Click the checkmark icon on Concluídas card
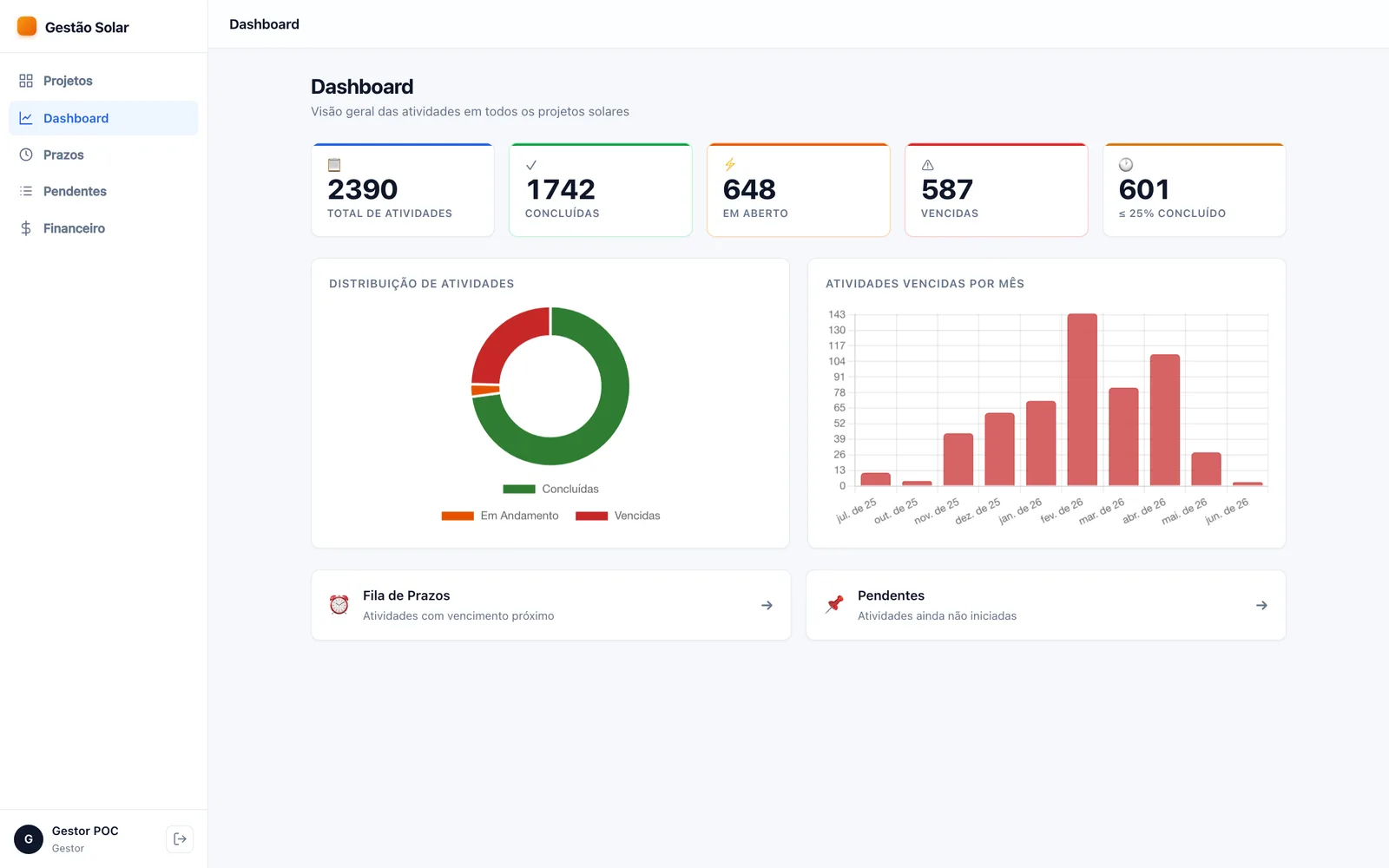The image size is (1389, 868). (531, 165)
